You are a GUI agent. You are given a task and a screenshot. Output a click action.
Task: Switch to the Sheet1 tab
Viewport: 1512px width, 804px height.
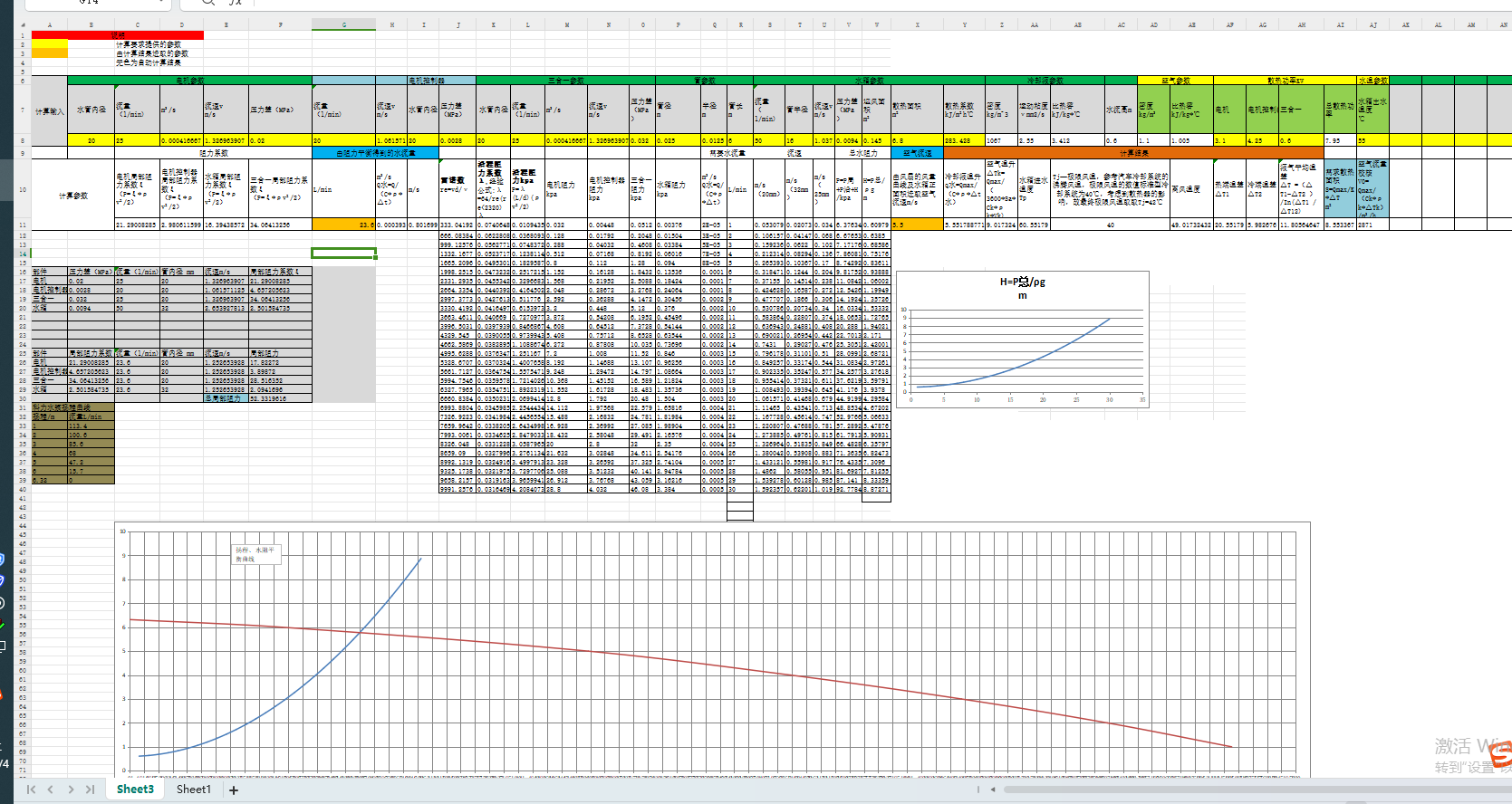click(193, 790)
